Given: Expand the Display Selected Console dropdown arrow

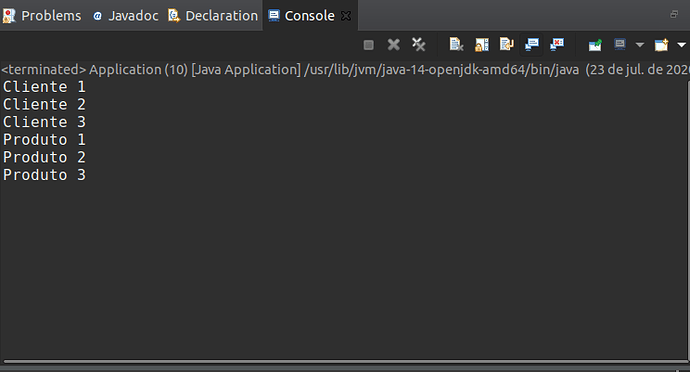Looking at the screenshot, I should click(x=640, y=44).
